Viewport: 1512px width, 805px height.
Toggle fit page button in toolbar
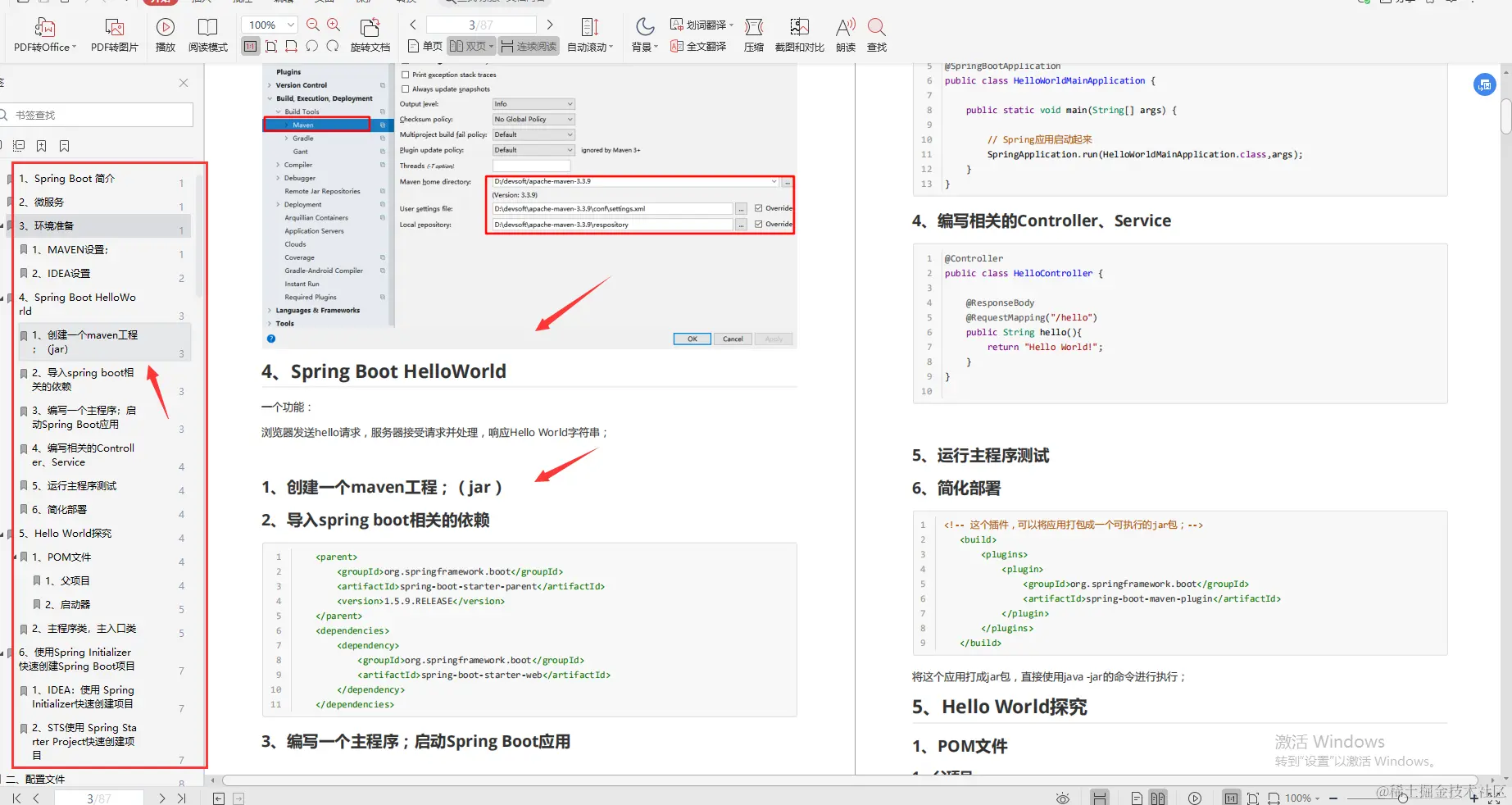271,47
